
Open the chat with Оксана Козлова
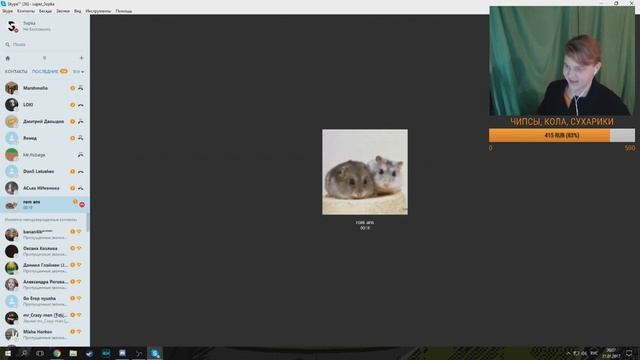coord(45,251)
